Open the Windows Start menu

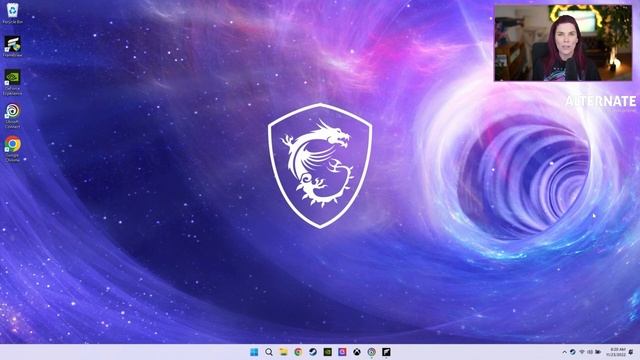tap(254, 352)
